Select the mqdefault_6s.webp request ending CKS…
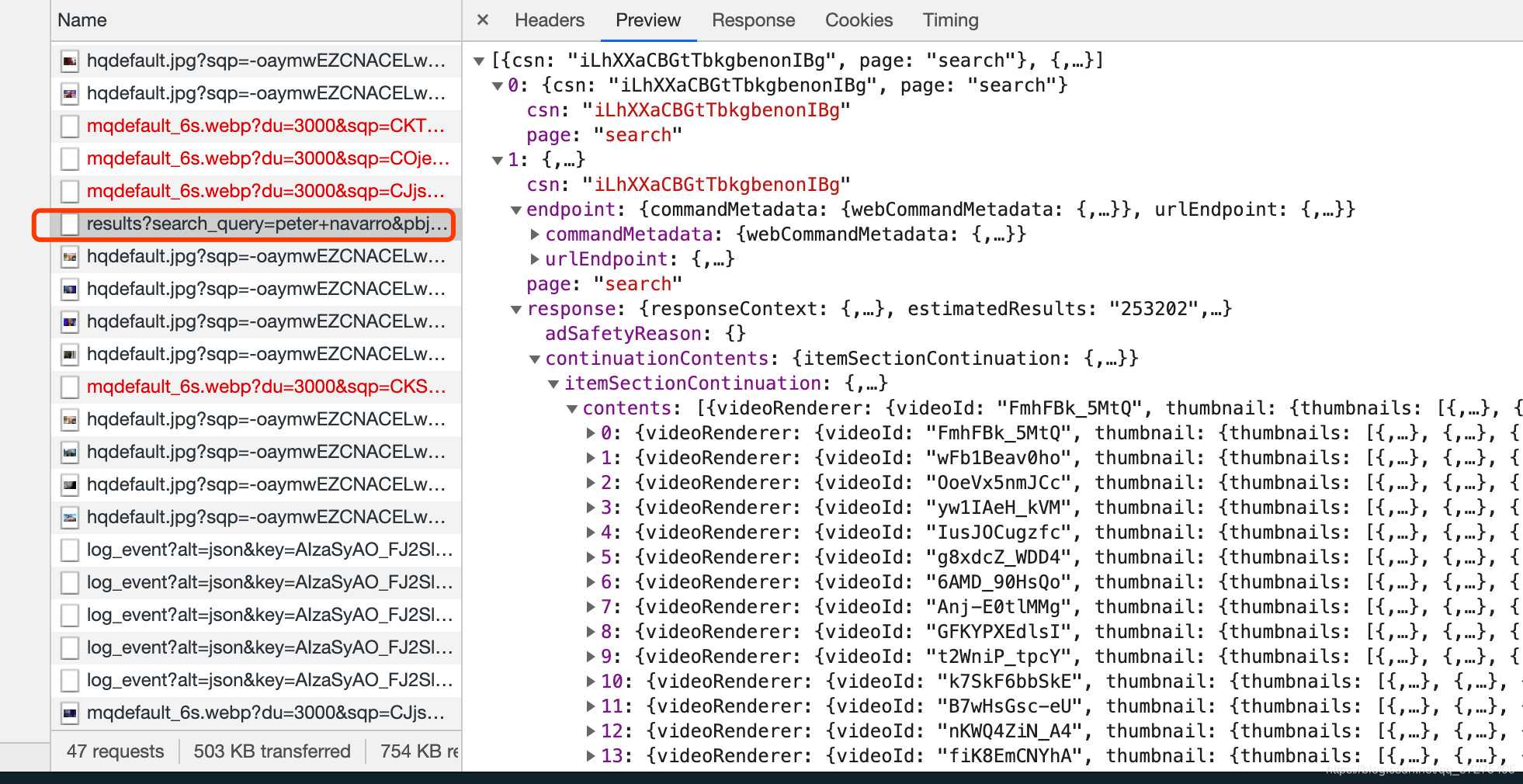 tap(256, 387)
